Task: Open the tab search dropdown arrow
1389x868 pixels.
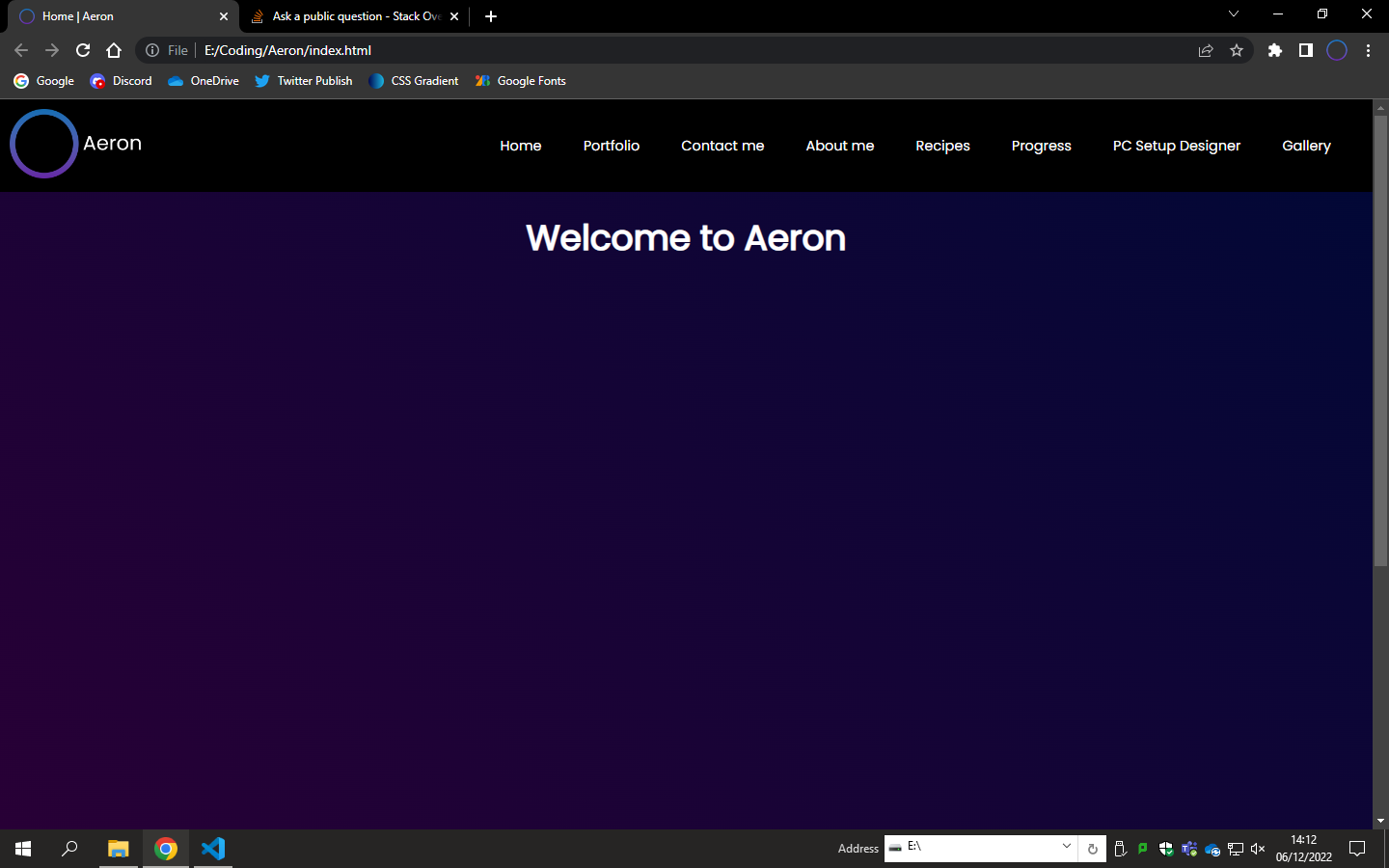Action: (1233, 14)
